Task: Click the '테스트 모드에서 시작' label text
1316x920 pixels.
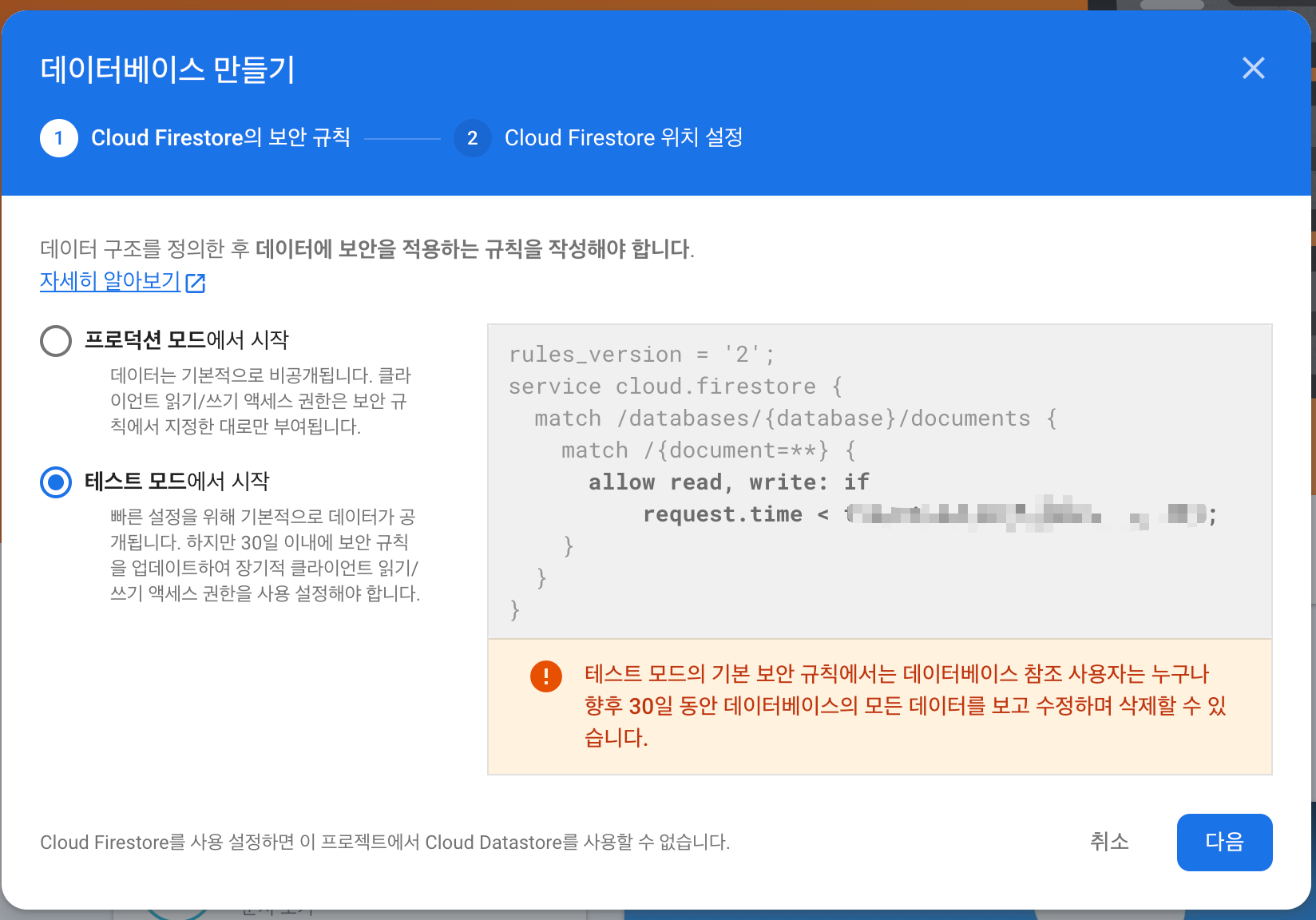Action: pos(177,481)
